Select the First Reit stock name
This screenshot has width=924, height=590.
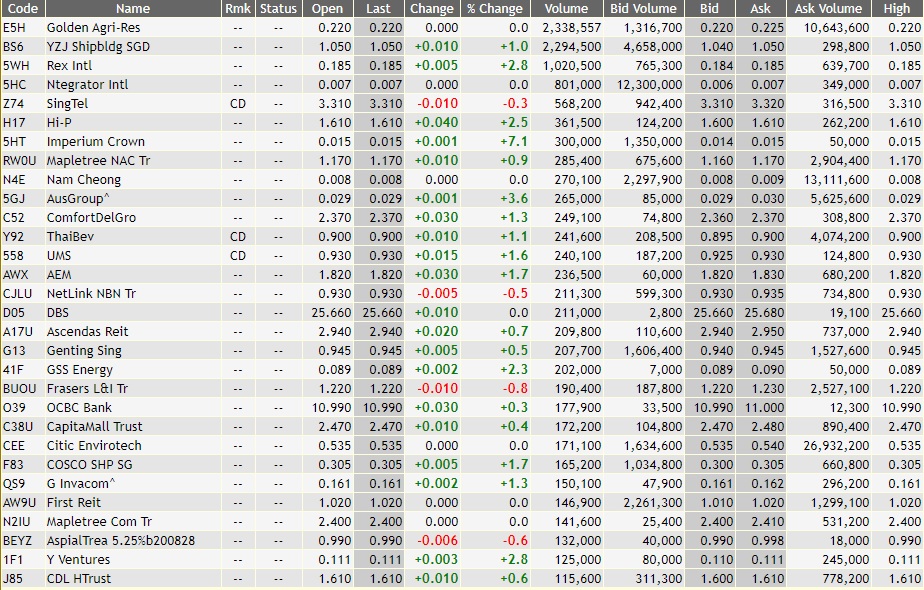[x=74, y=502]
